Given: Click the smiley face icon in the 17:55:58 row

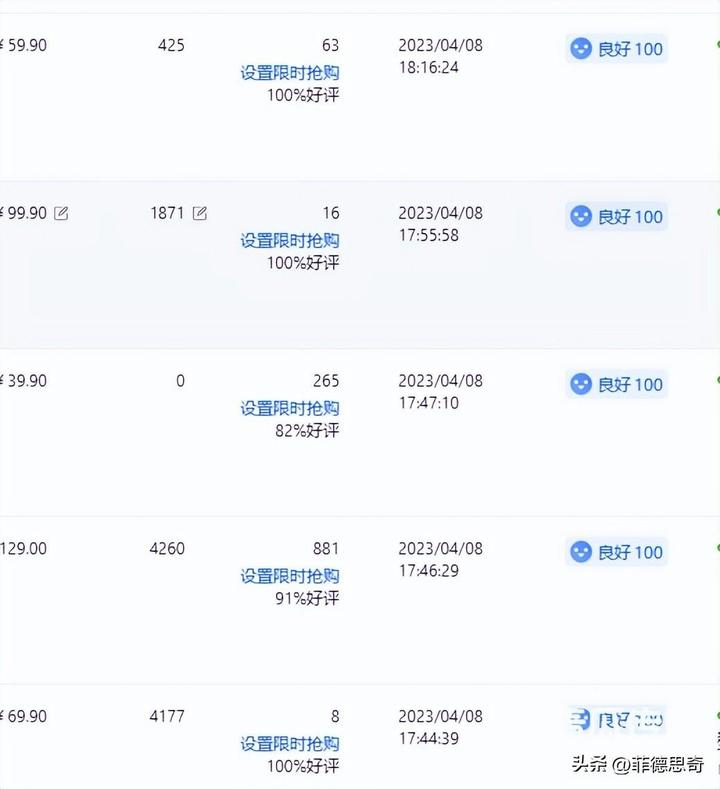Looking at the screenshot, I should 581,216.
